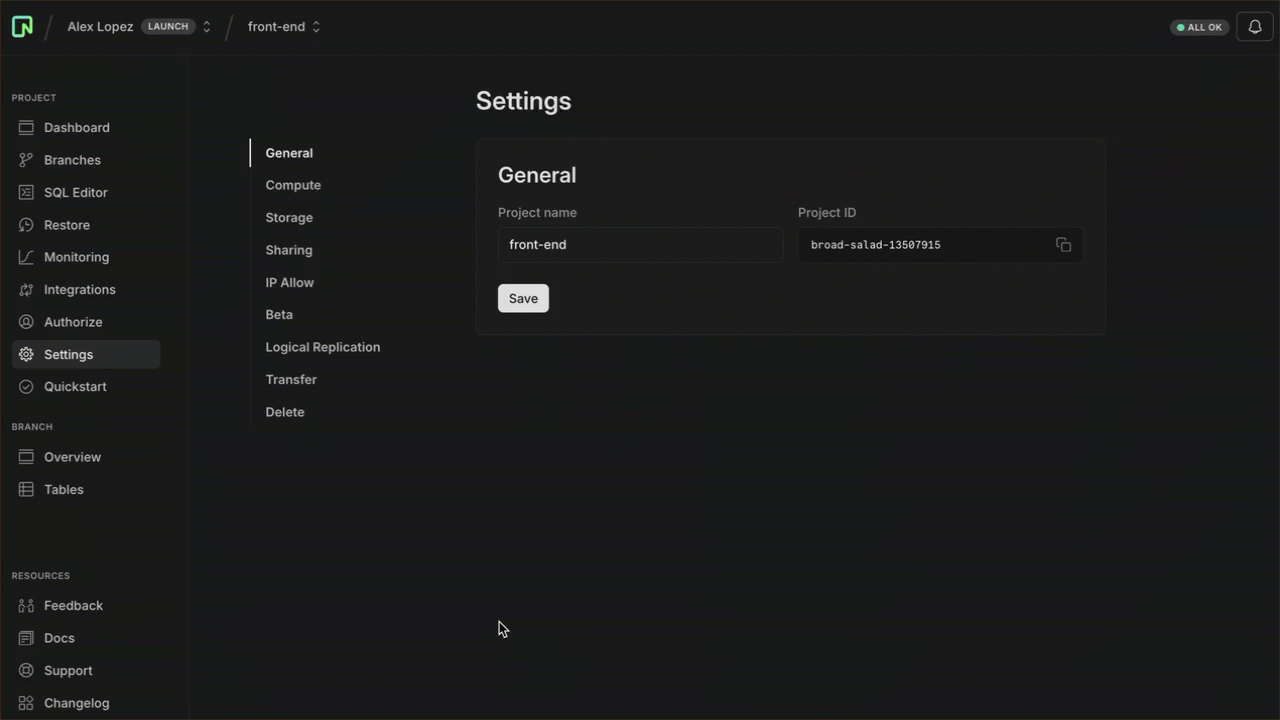Click the Neon logo icon
This screenshot has width=1280, height=720.
point(22,27)
